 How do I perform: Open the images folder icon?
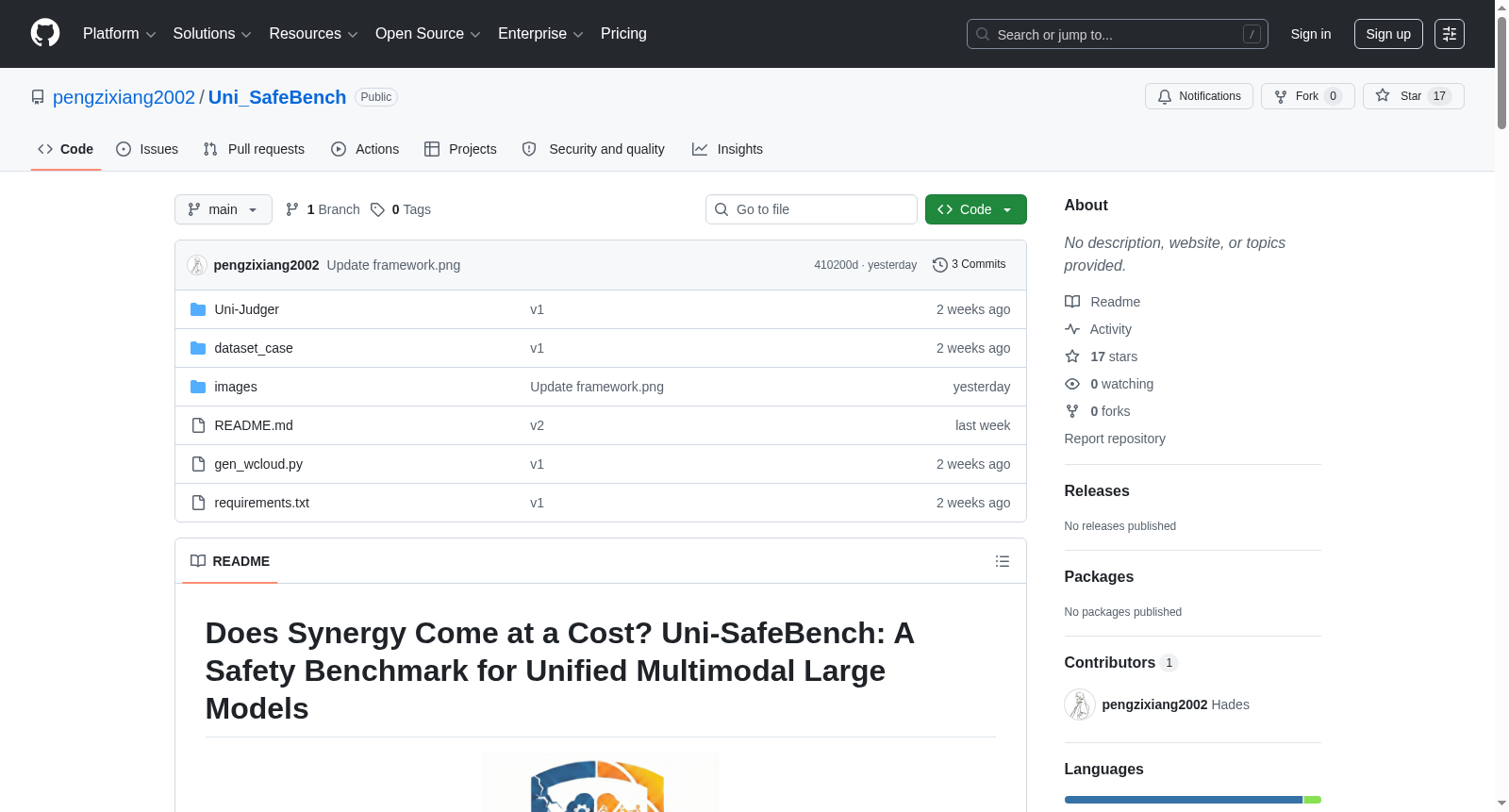tap(198, 387)
